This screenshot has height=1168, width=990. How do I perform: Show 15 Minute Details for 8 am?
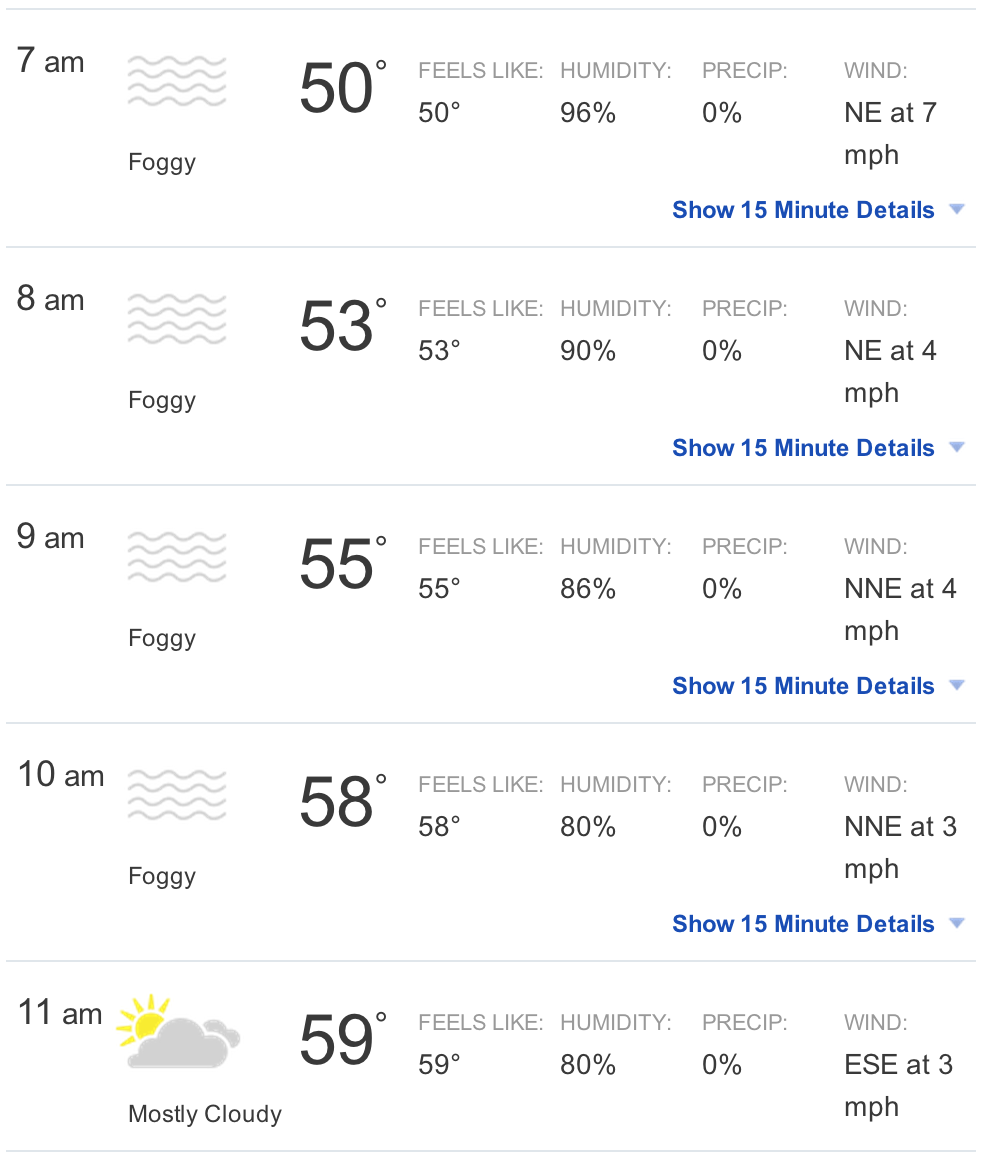[x=803, y=448]
